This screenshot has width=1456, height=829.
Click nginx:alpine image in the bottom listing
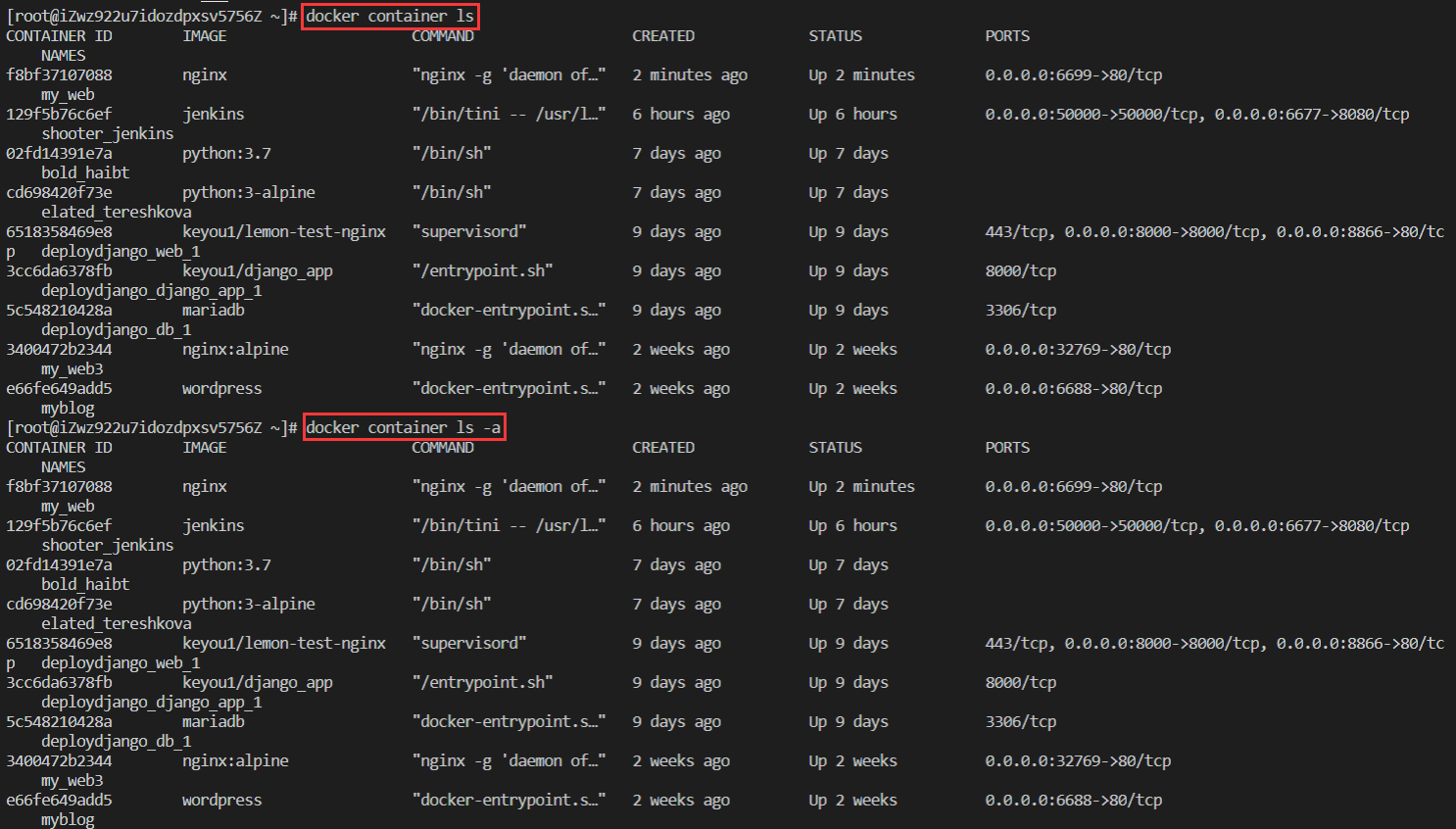click(x=235, y=761)
